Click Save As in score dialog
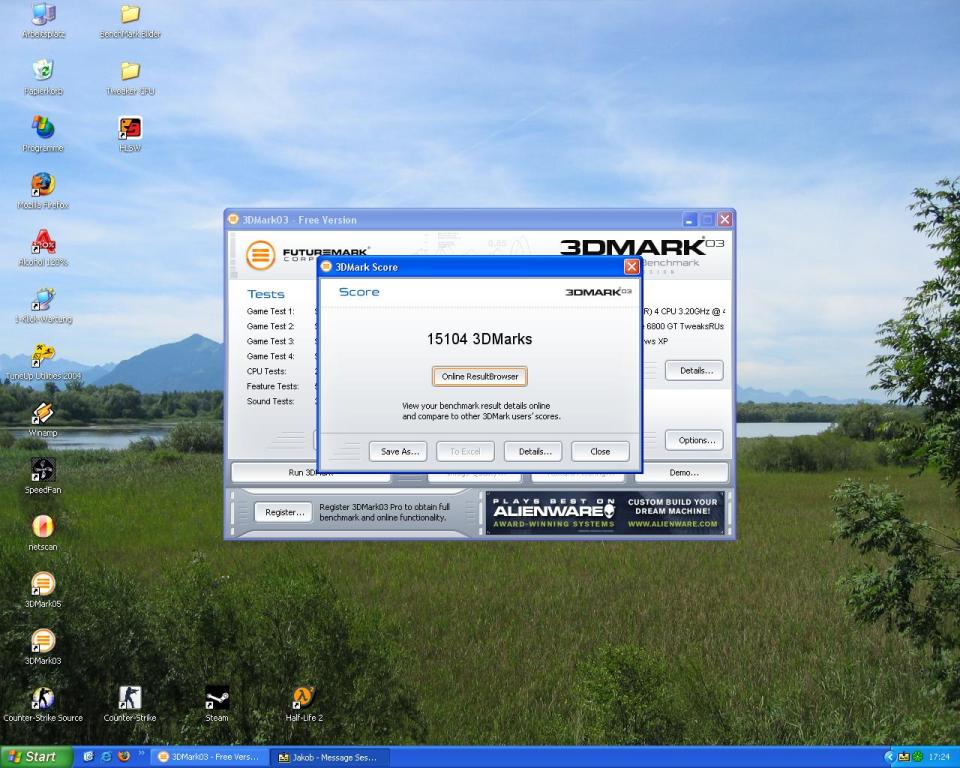Viewport: 960px width, 768px height. click(x=398, y=451)
